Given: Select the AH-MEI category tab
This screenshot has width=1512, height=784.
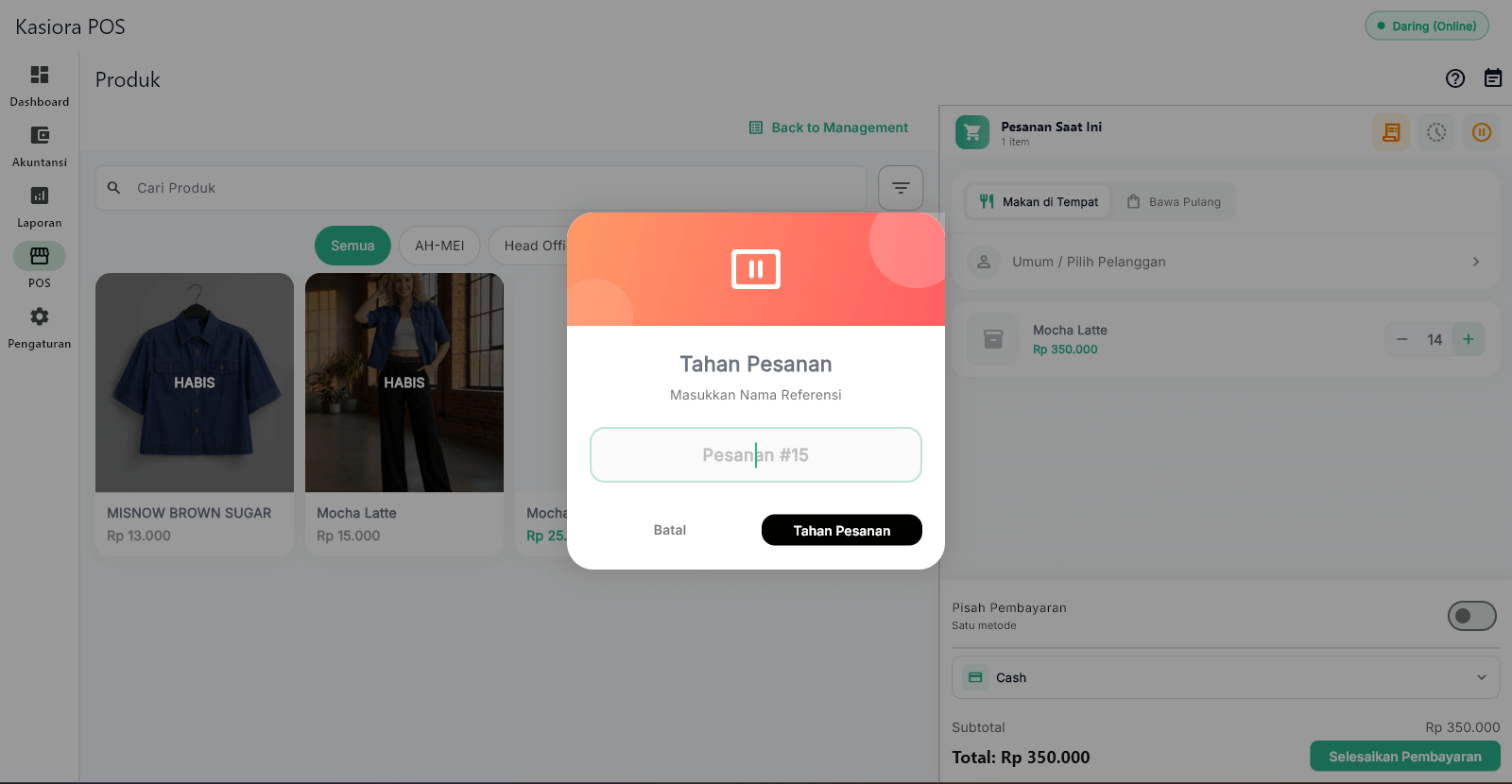Looking at the screenshot, I should [439, 246].
